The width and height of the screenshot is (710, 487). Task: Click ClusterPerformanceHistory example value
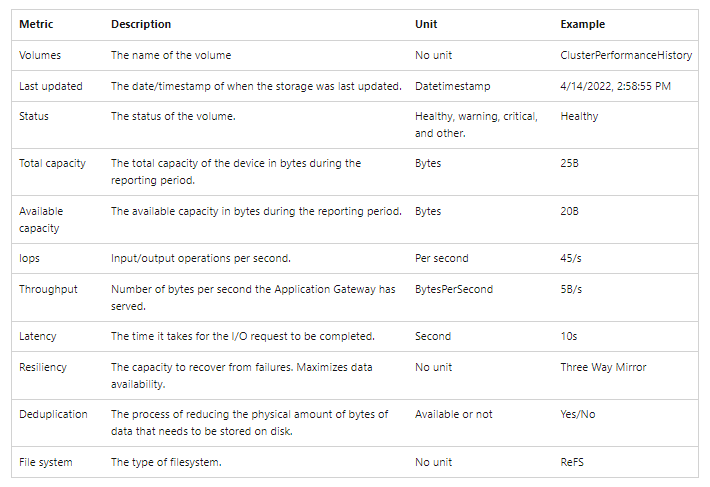626,55
